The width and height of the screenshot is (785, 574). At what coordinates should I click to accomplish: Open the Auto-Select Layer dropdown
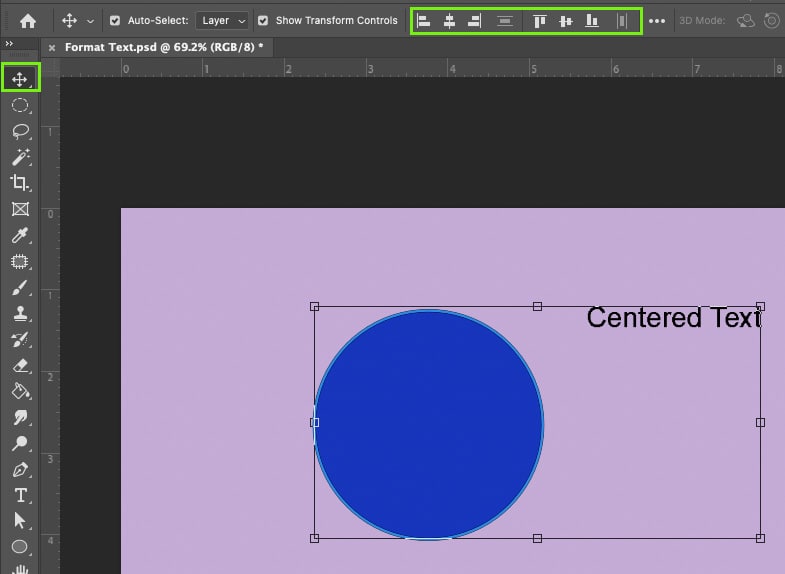[221, 20]
